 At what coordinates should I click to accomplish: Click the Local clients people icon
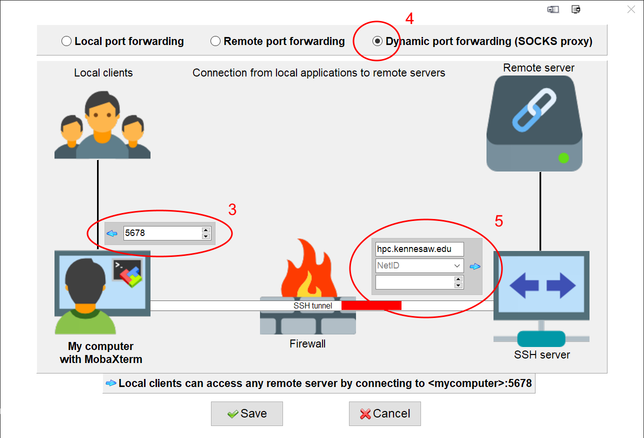point(102,125)
